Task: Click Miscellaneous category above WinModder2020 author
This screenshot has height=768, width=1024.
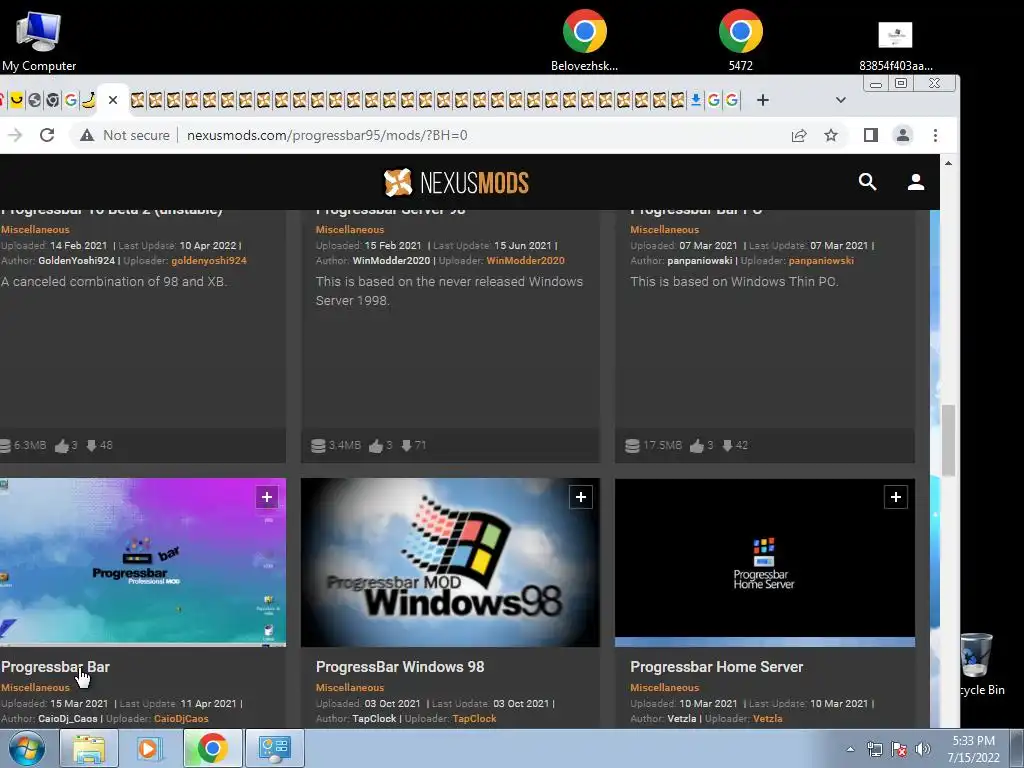Action: 349,230
